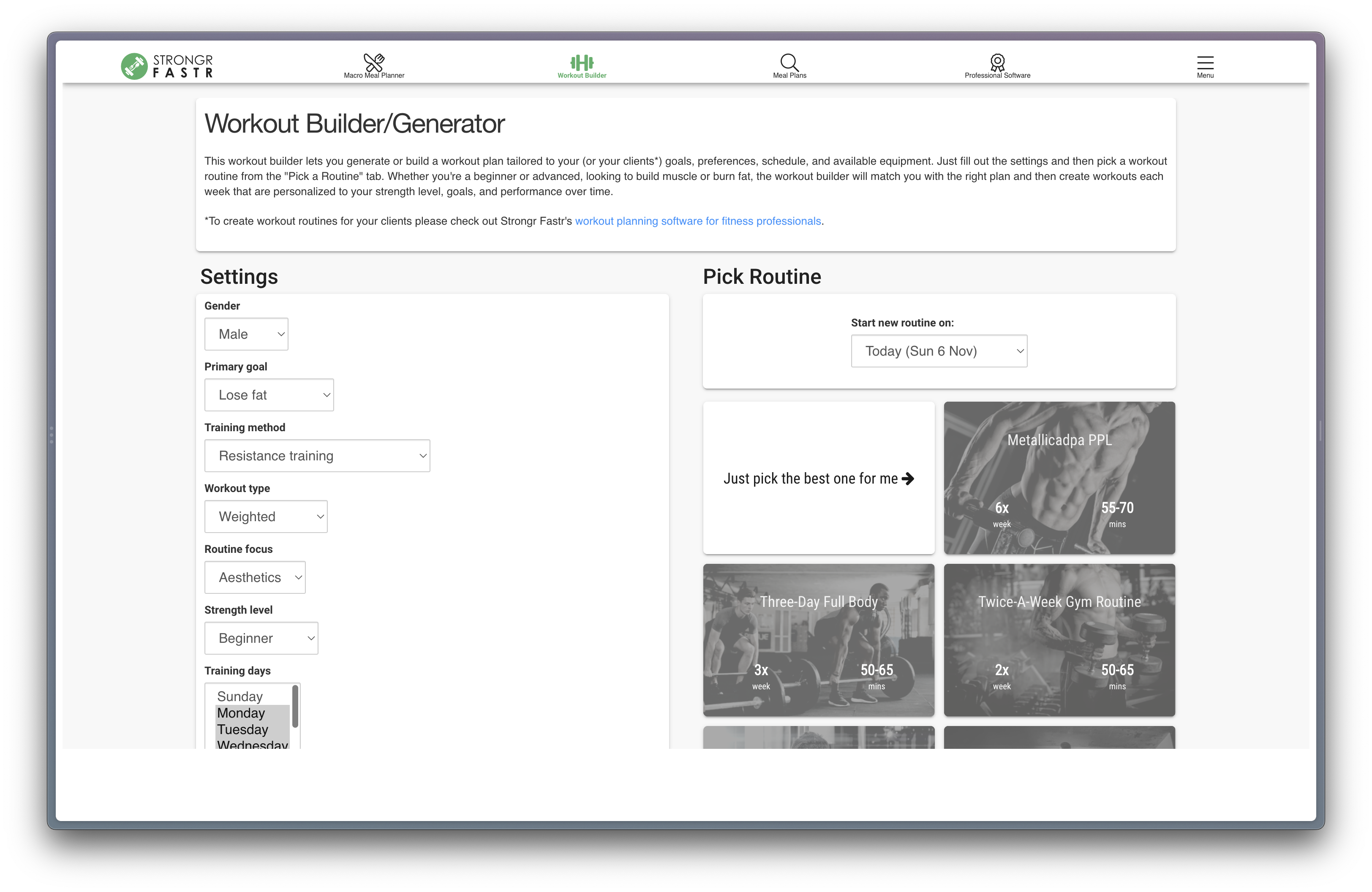This screenshot has height=892, width=1372.
Task: Click the Strongr Fastr dumbbell logo
Action: 134,66
